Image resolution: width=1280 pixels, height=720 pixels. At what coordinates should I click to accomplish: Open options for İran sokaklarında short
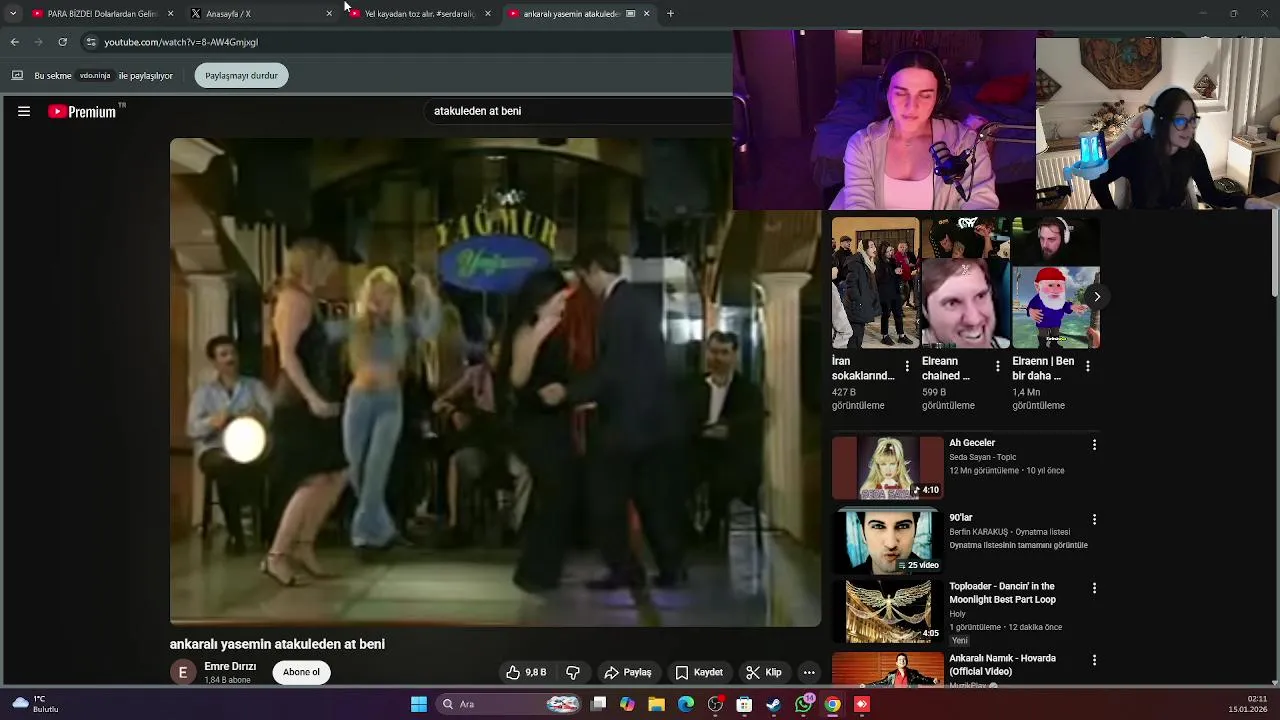(x=907, y=366)
